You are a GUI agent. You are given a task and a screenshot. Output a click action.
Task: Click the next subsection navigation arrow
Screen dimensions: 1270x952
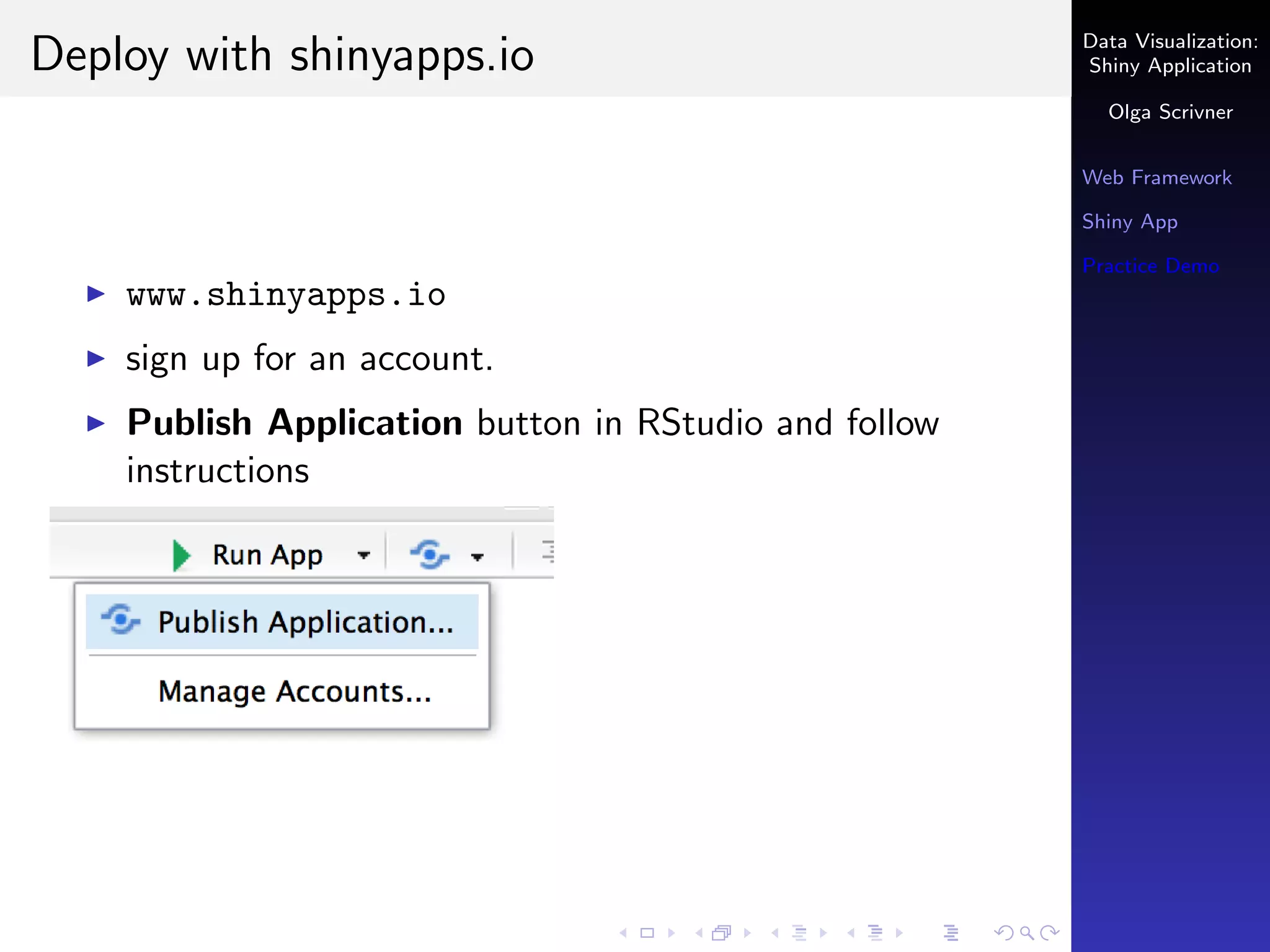click(x=824, y=933)
